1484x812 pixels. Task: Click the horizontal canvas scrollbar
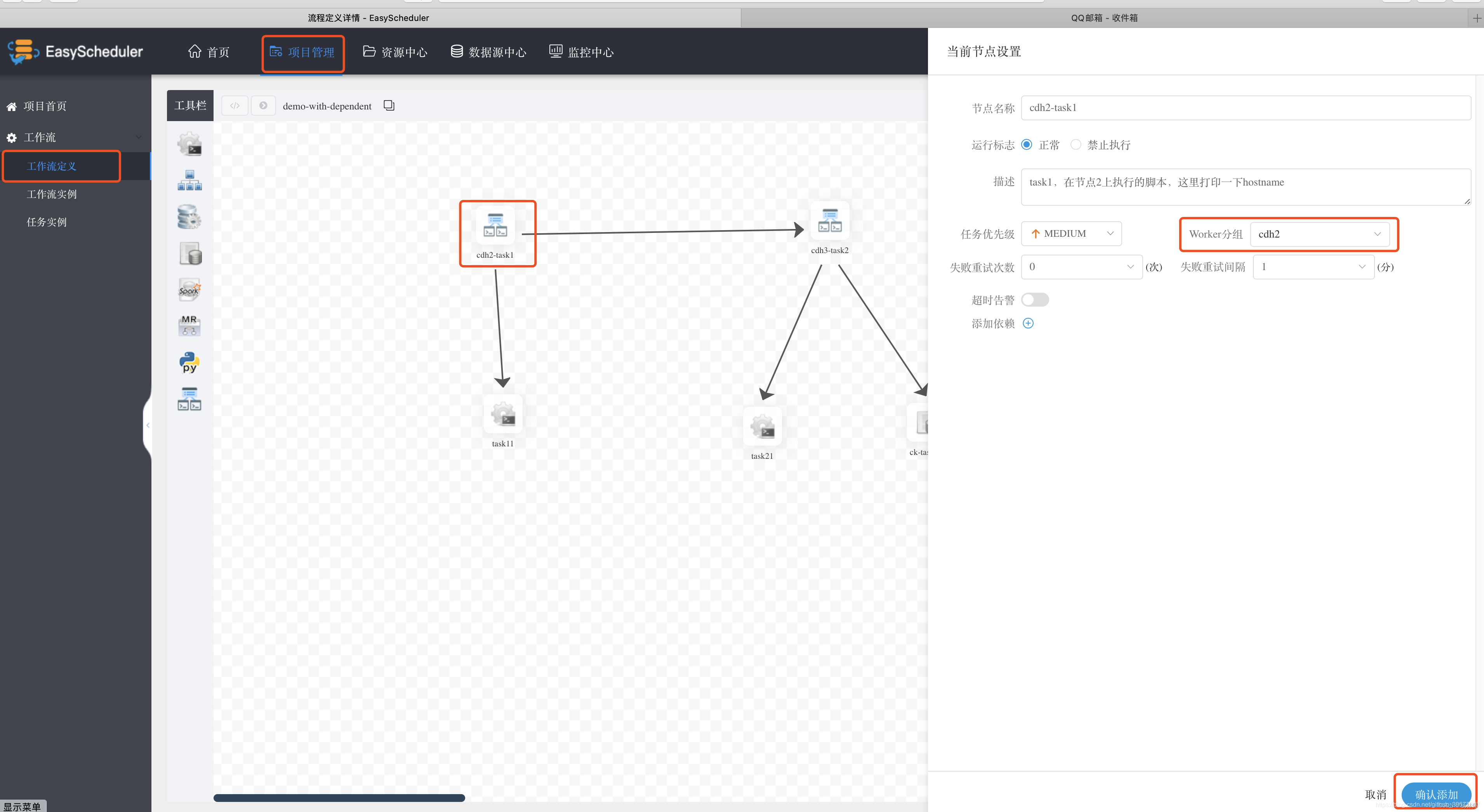339,798
